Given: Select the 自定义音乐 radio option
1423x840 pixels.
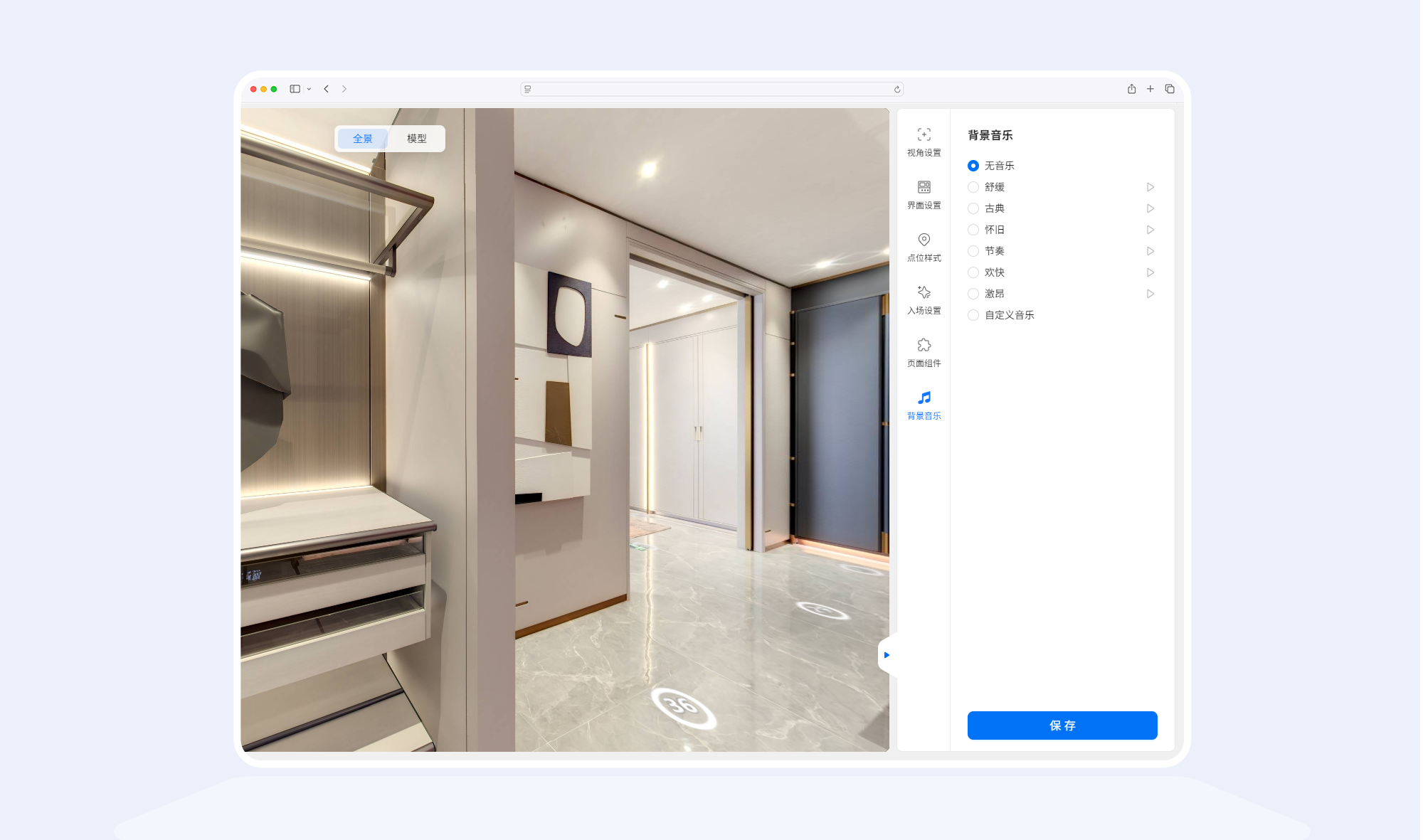Looking at the screenshot, I should tap(973, 315).
